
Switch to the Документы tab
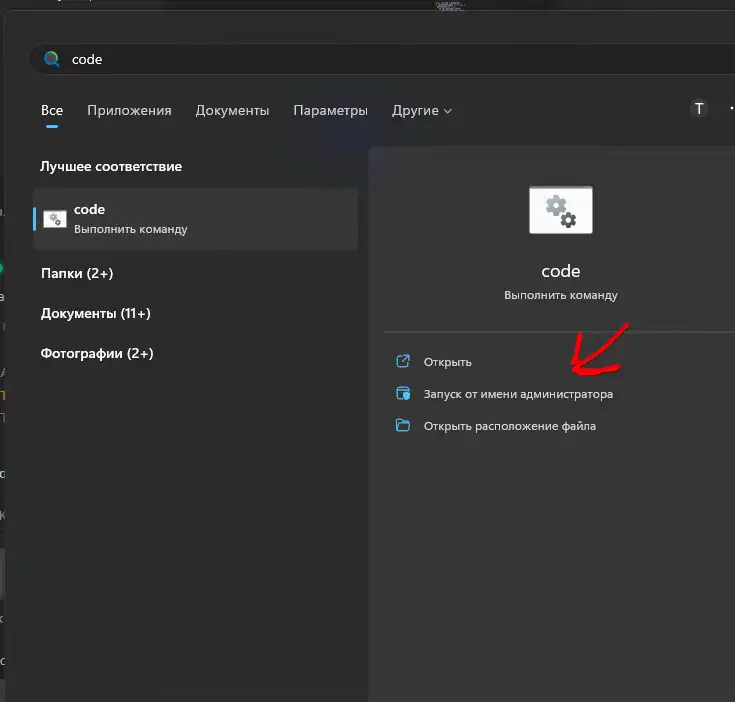tap(232, 111)
